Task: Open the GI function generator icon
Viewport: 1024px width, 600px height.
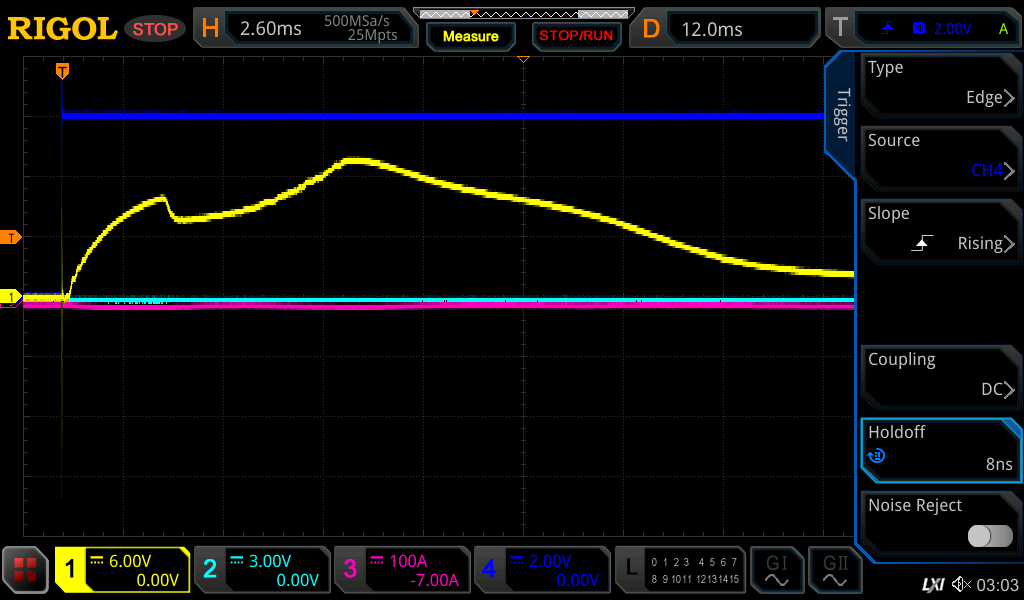Action: coord(776,570)
